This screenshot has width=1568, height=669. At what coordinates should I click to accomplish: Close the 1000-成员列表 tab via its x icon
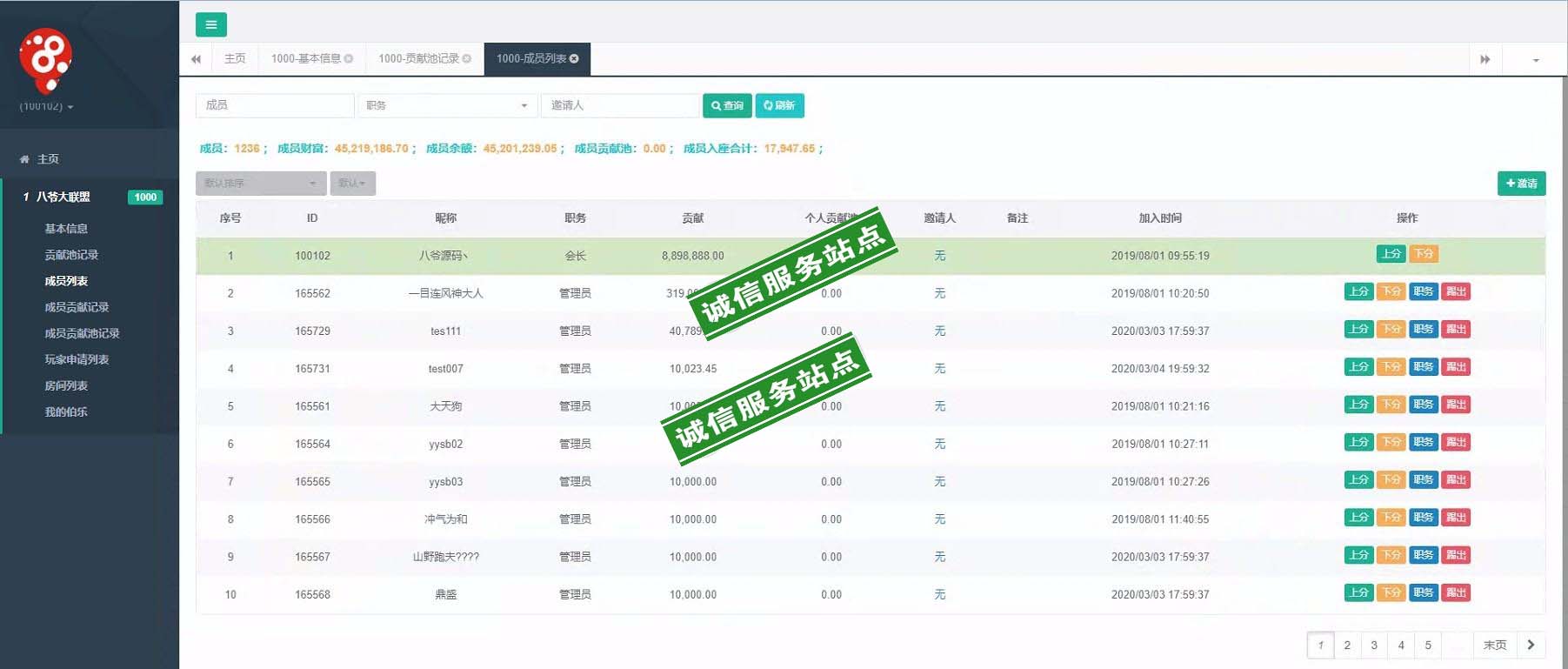pyautogui.click(x=574, y=59)
